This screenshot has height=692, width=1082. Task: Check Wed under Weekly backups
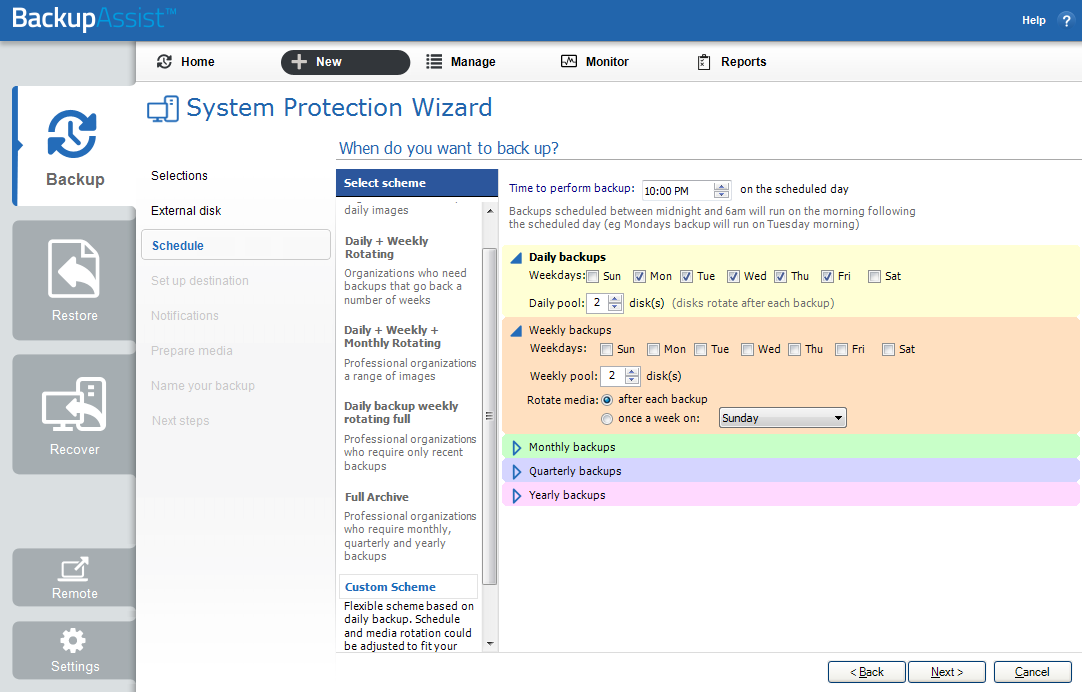click(x=747, y=350)
